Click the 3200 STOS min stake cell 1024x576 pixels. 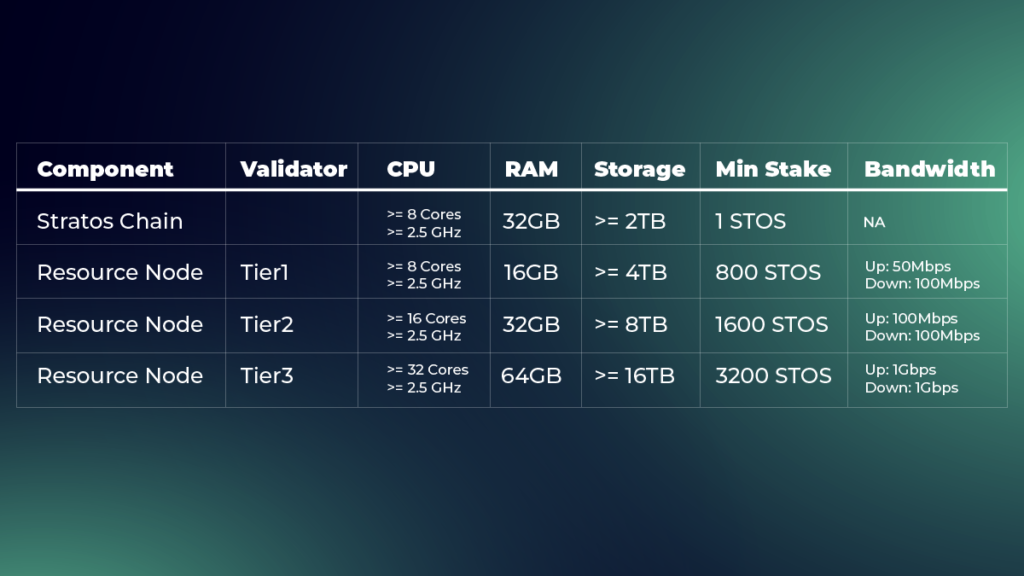pos(773,376)
